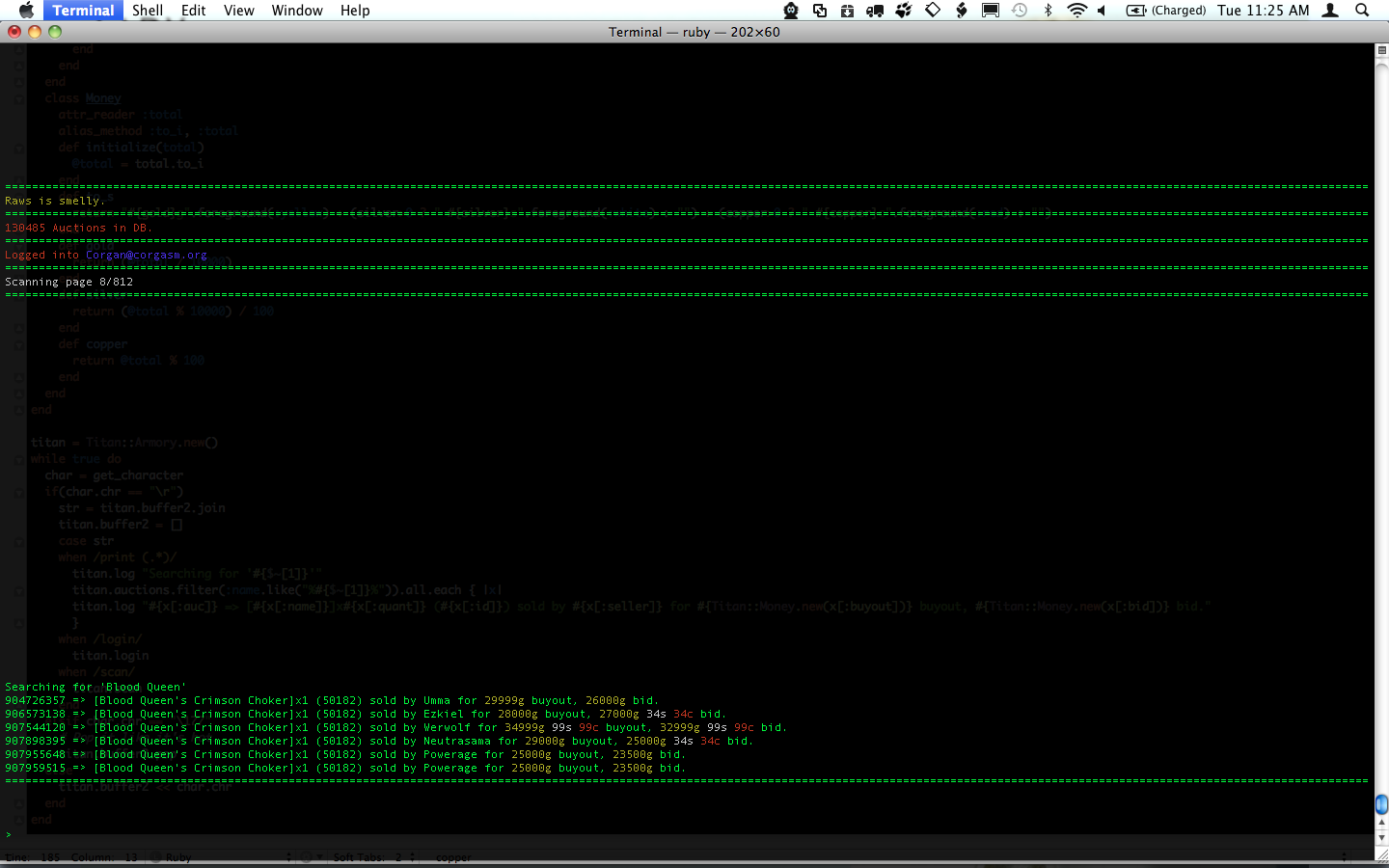The width and height of the screenshot is (1389, 868).
Task: Click the volume speaker icon
Action: click(1102, 10)
